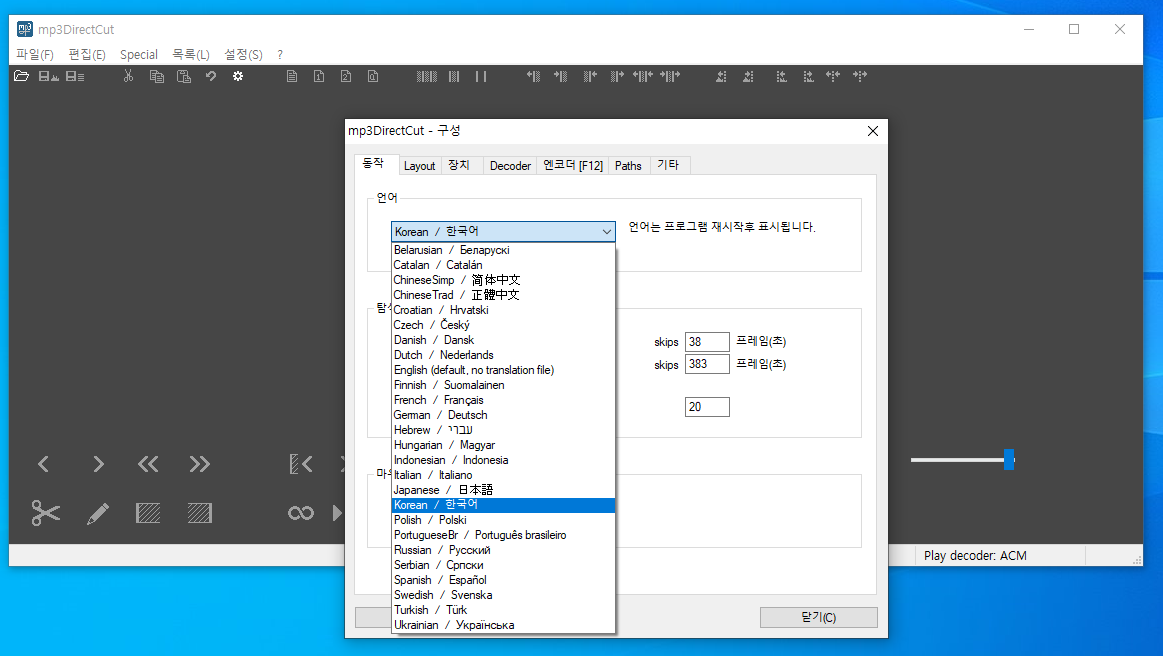
Task: Click the first skips field with 38
Action: point(707,342)
